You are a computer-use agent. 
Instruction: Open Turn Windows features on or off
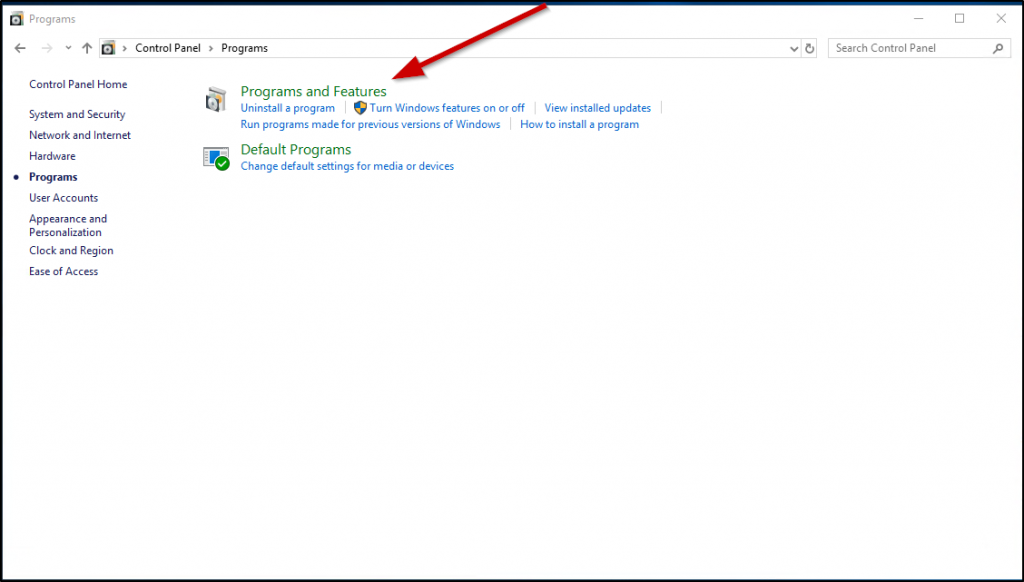pos(447,108)
